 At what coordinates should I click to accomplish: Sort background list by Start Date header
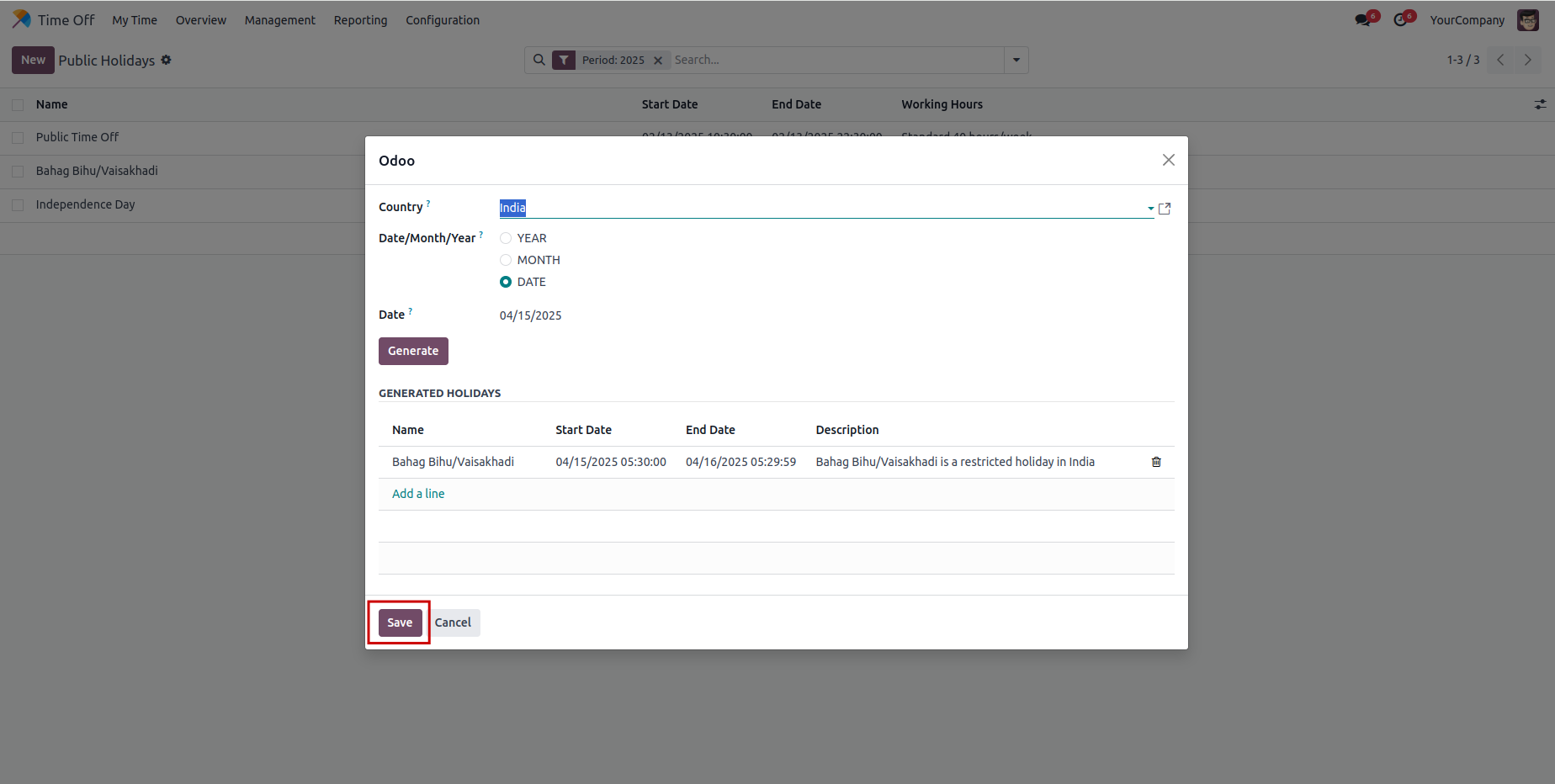[x=670, y=104]
